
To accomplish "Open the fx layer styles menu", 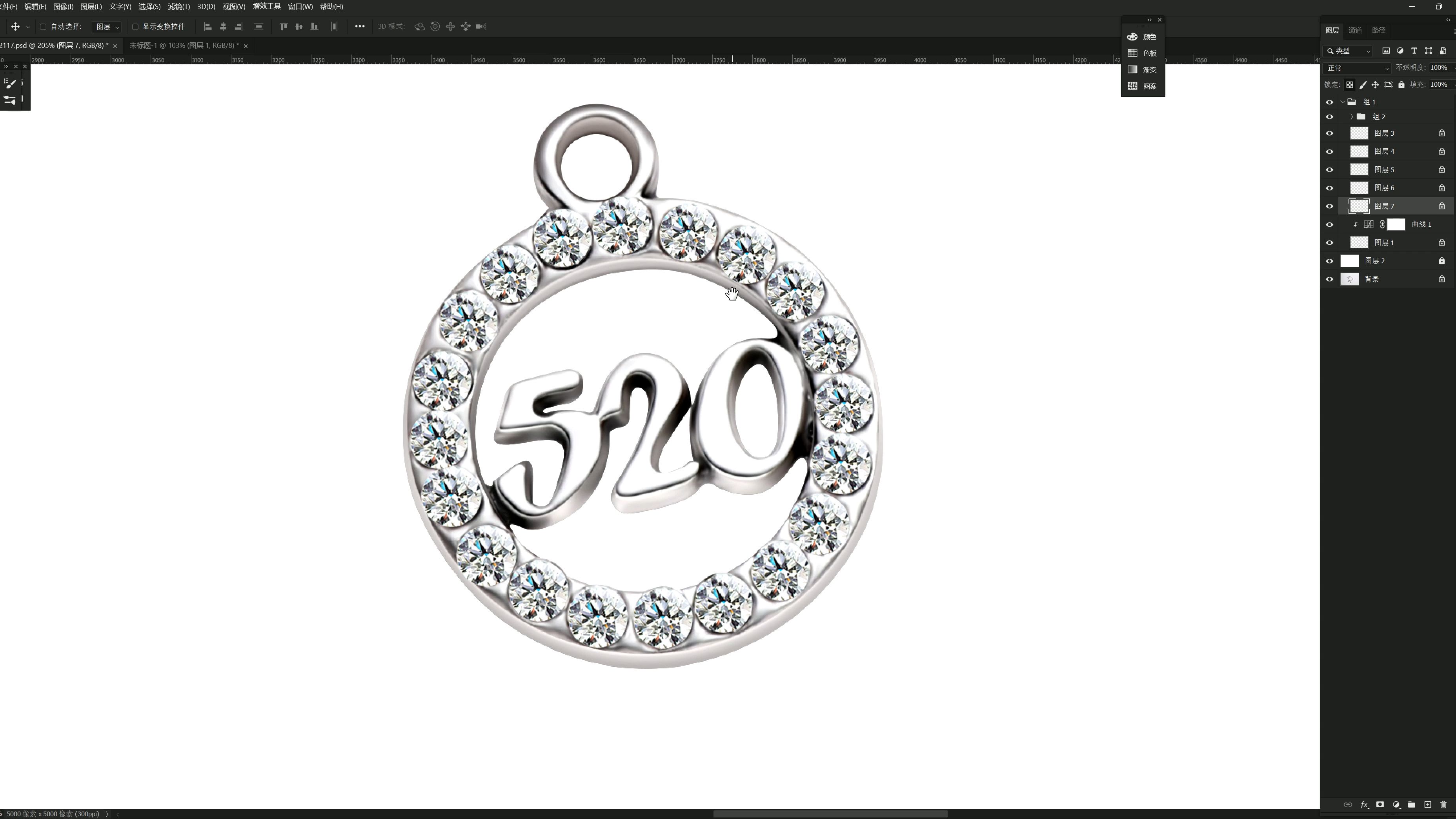I will coord(1364,804).
